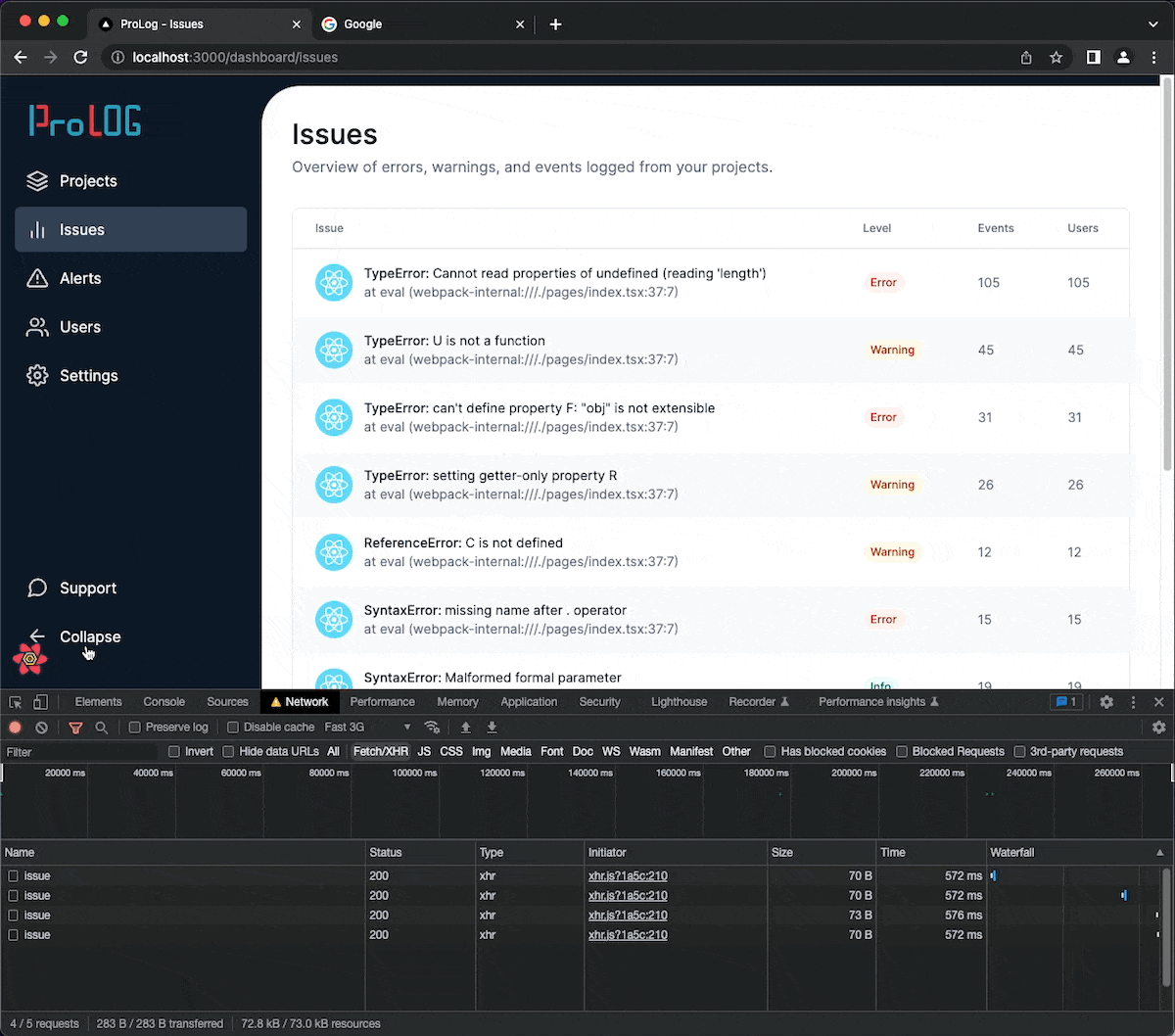Import a HAR file
Image resolution: width=1175 pixels, height=1036 pixels.
pyautogui.click(x=466, y=728)
